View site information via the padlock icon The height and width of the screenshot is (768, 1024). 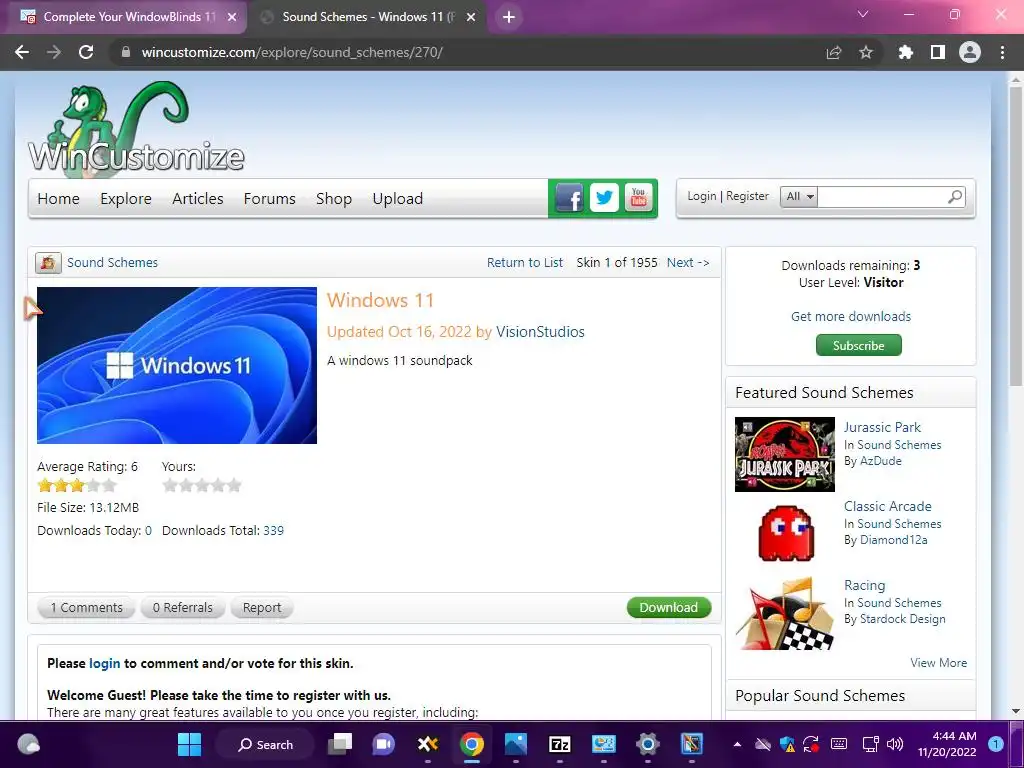(126, 52)
